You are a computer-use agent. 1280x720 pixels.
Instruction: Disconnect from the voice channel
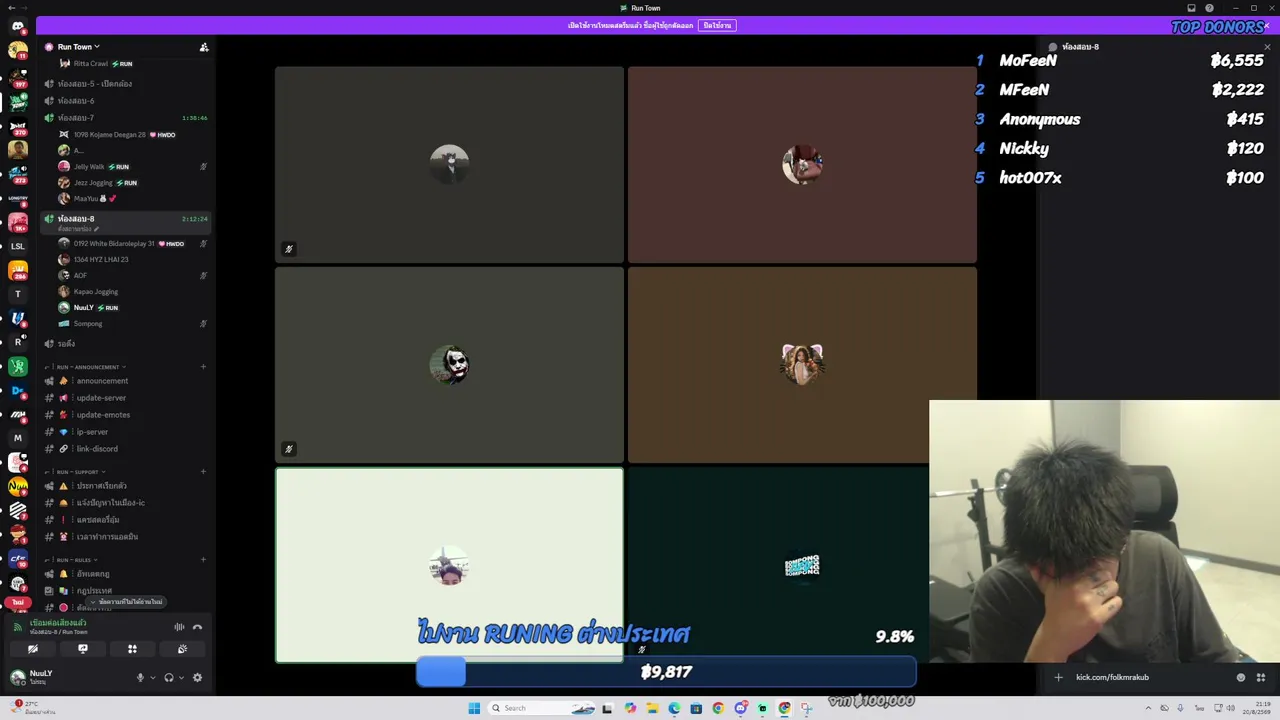point(197,627)
